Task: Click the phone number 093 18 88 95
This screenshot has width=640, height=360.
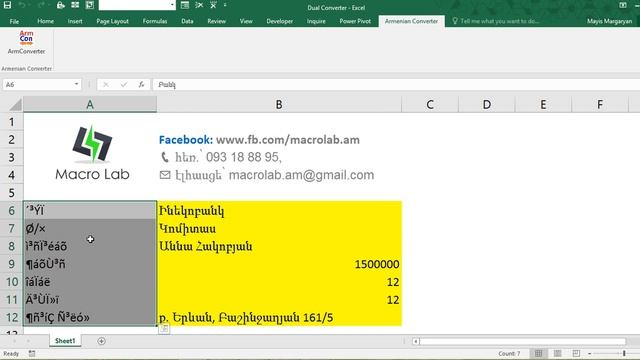Action: tap(244, 157)
